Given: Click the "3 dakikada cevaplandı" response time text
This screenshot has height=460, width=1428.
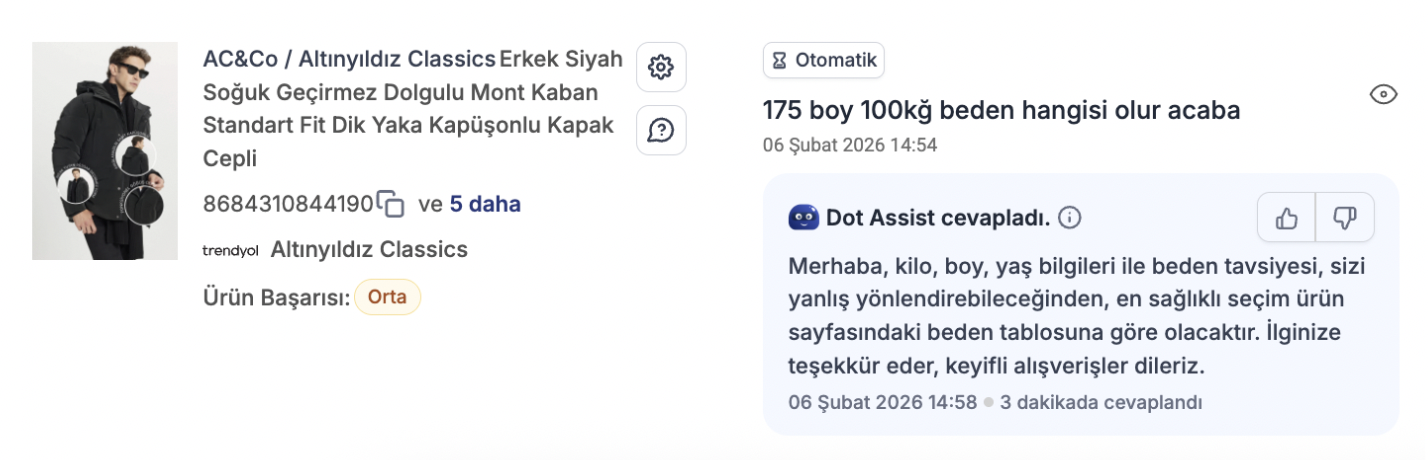Looking at the screenshot, I should [x=1101, y=403].
